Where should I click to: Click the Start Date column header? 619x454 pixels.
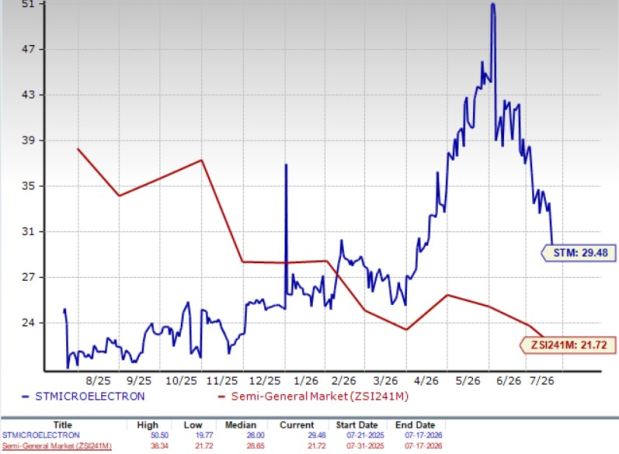357,425
